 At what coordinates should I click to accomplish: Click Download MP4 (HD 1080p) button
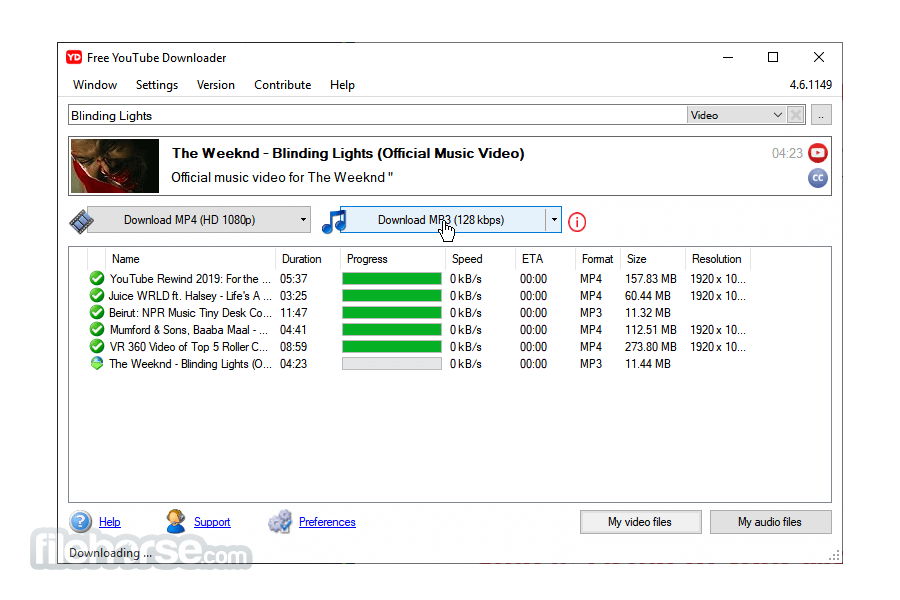click(x=192, y=220)
